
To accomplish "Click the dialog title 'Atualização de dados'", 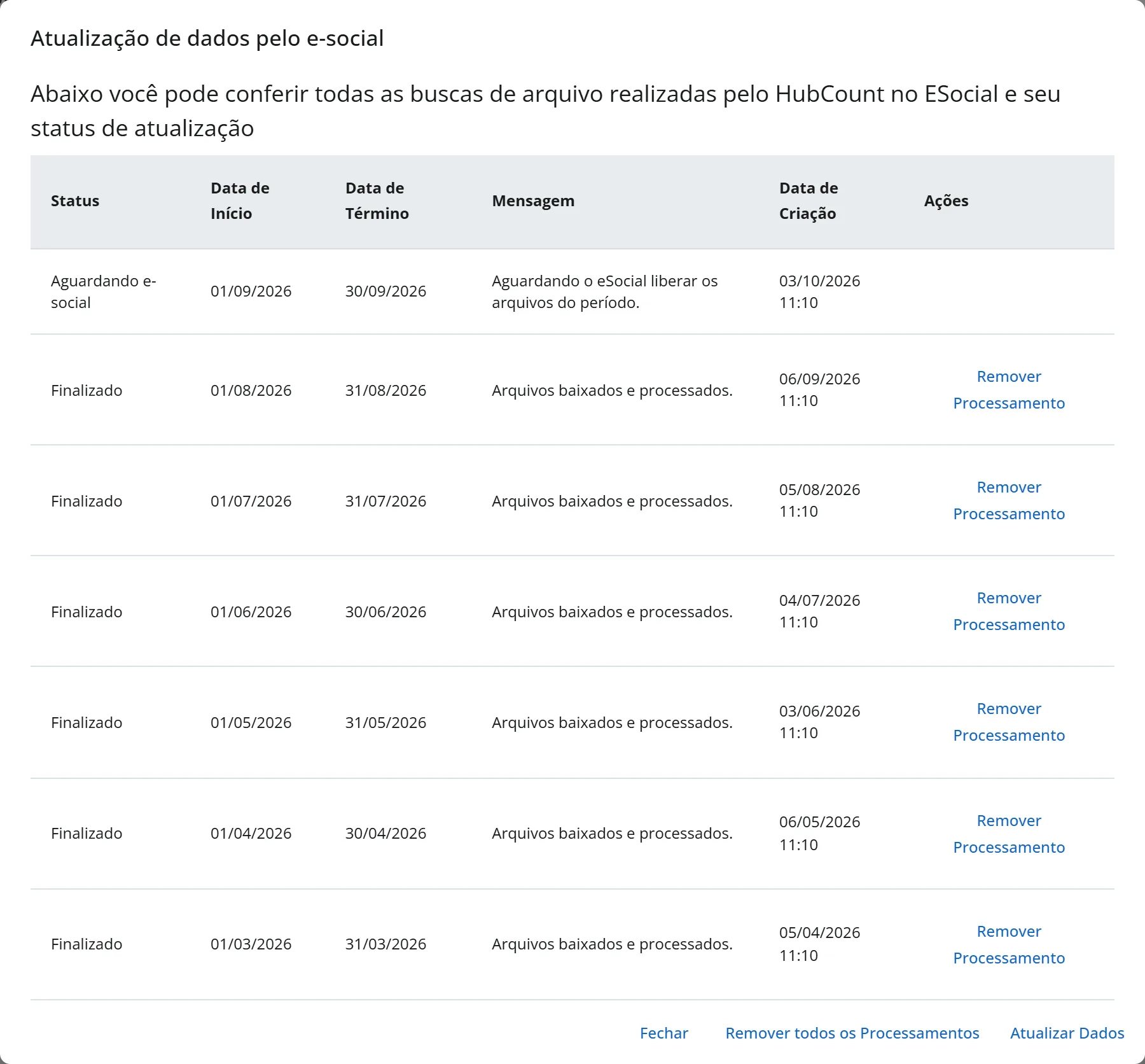I will [207, 38].
